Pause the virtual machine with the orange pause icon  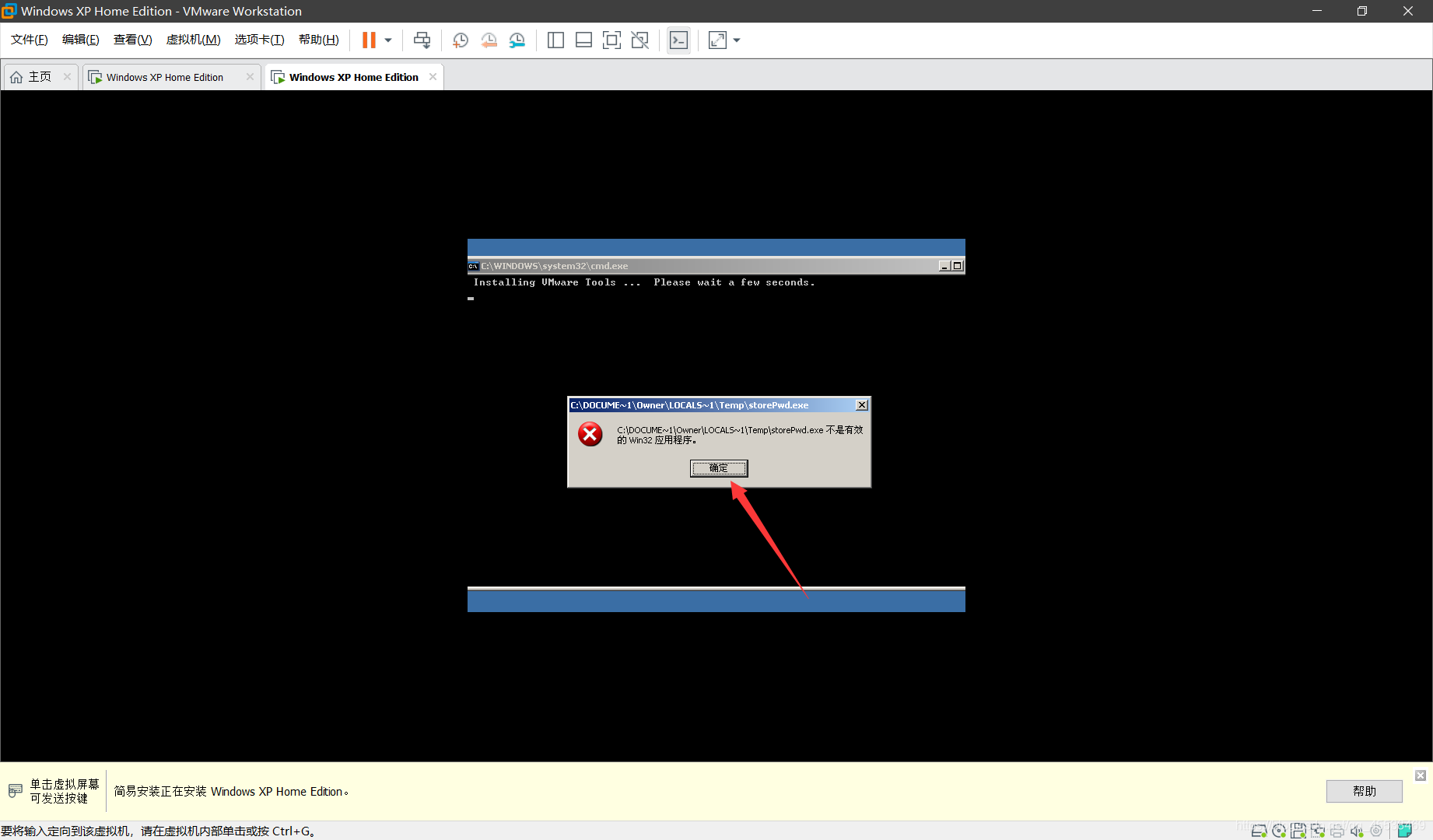click(369, 40)
